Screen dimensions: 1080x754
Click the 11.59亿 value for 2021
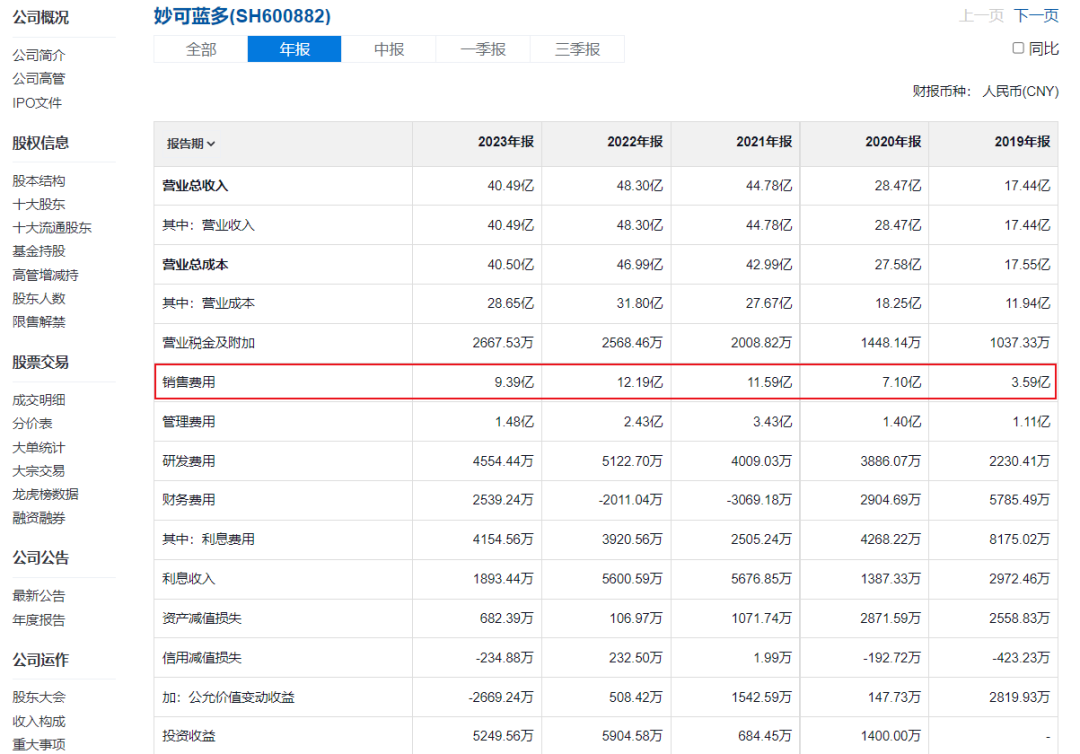coord(769,382)
